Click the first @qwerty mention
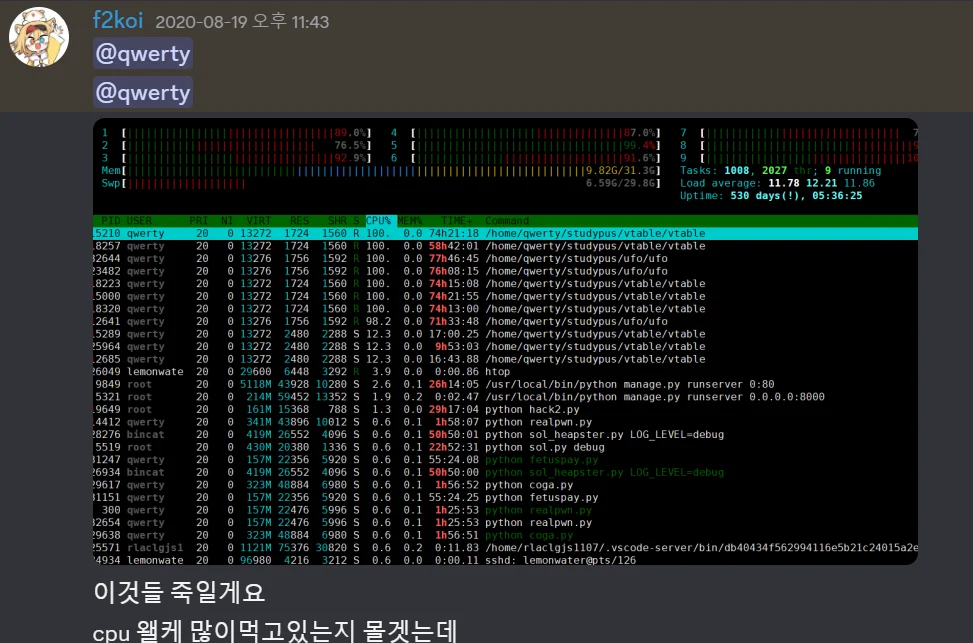973x643 pixels. pyautogui.click(x=143, y=54)
